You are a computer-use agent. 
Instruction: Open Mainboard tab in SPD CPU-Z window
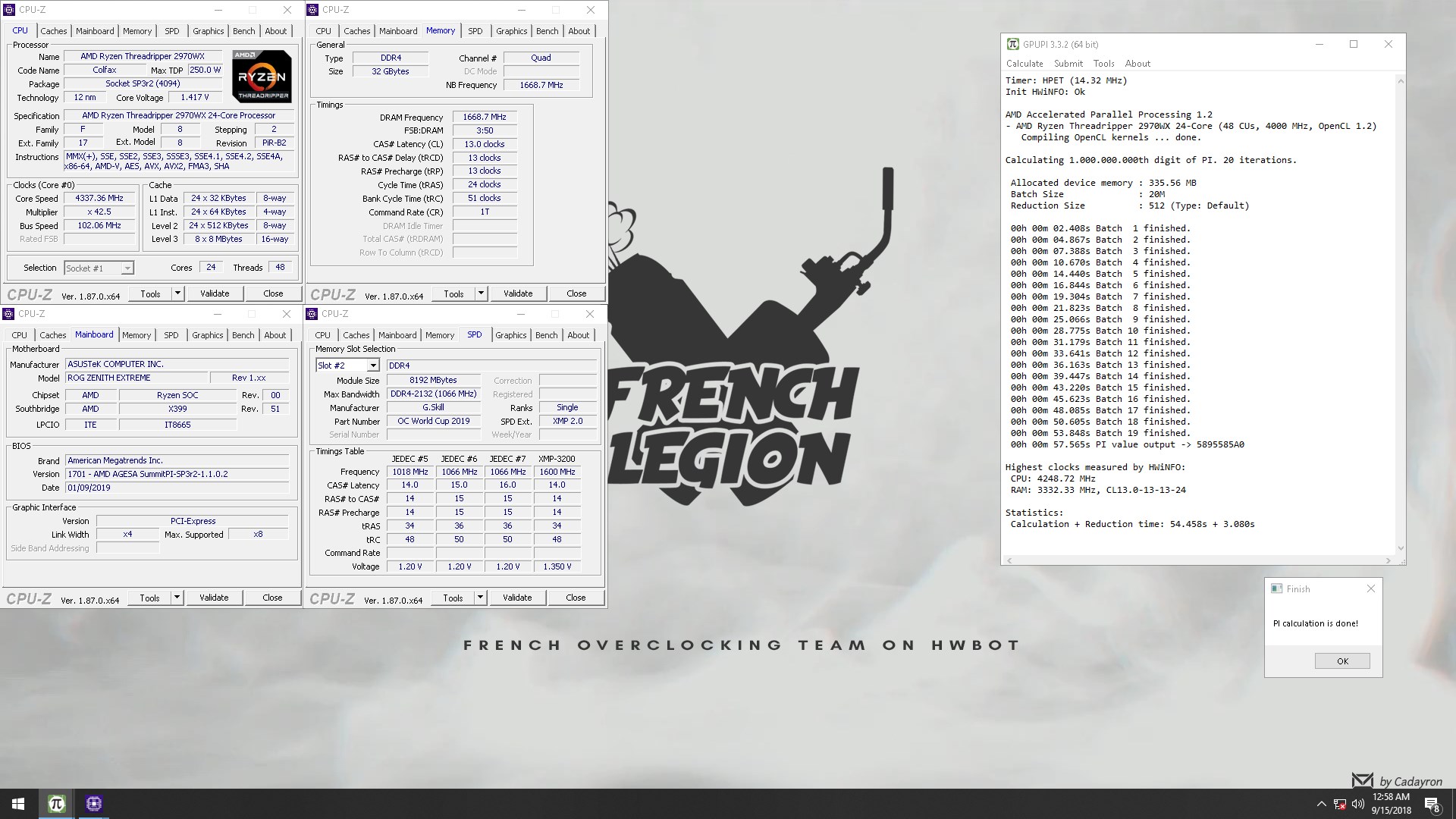[x=397, y=335]
